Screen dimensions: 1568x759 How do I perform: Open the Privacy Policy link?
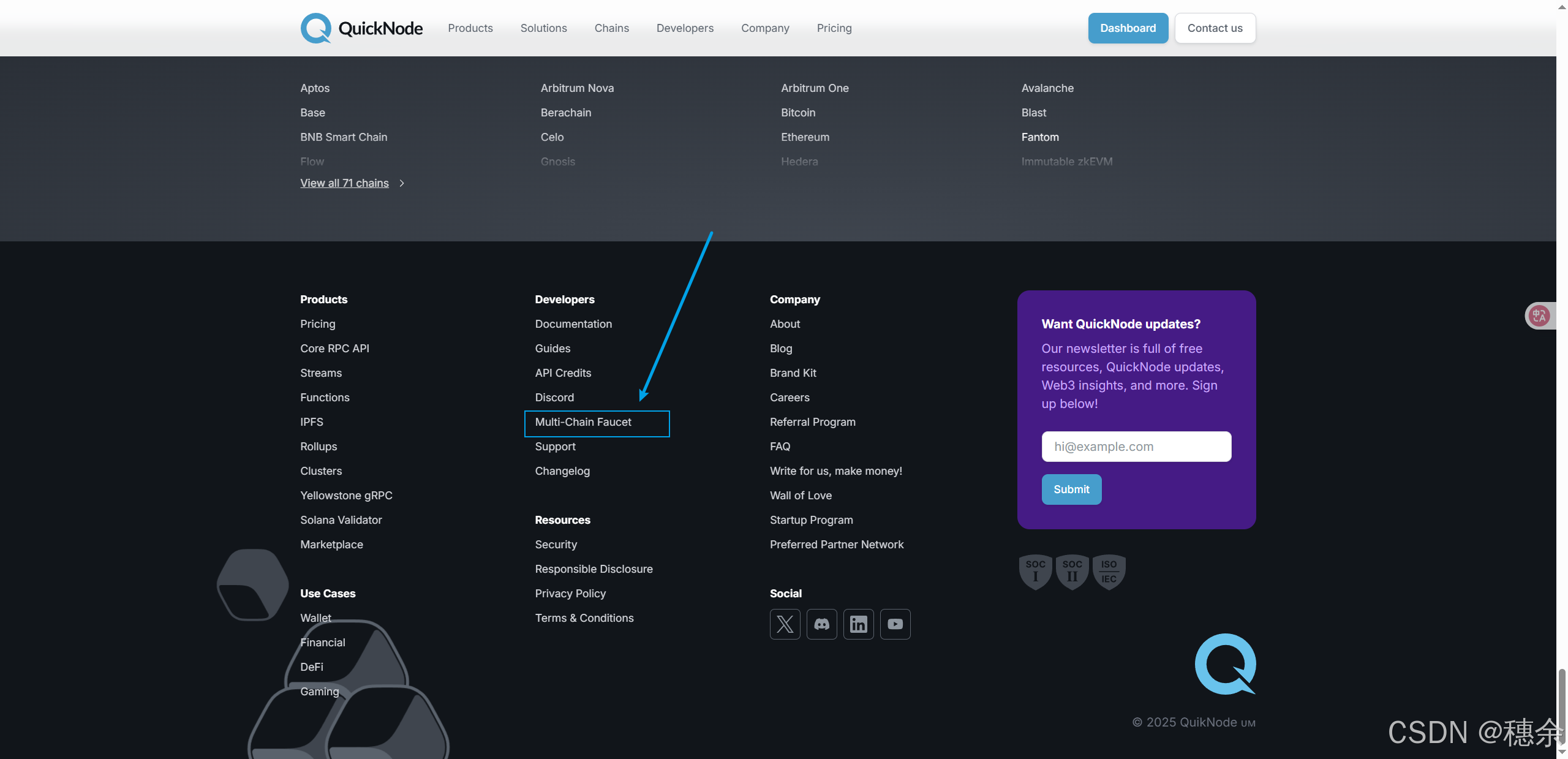pyautogui.click(x=570, y=594)
